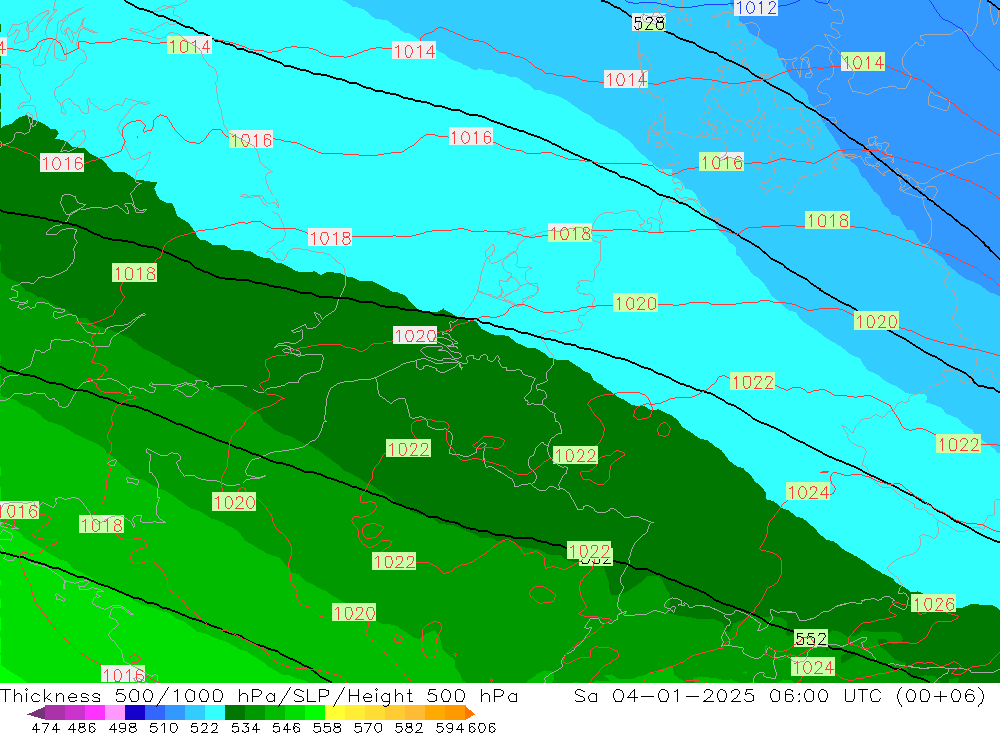Select the magenta legend swatch
Screen dimensions: 1000x733
click(x=94, y=713)
